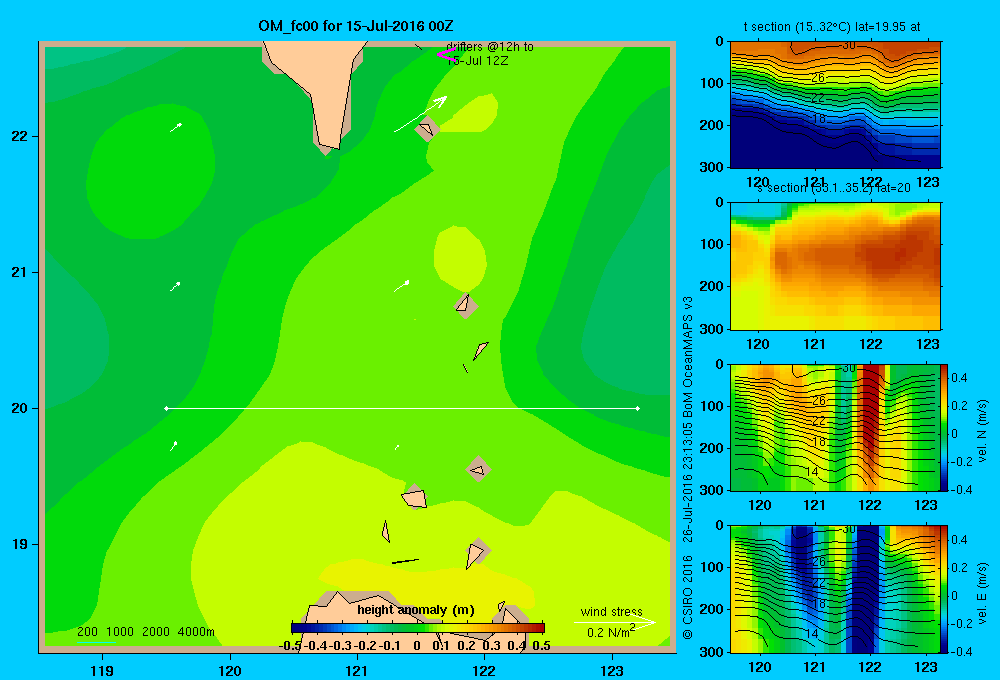The image size is (1000, 680).
Task: Click the island just south of 21N near 121.9E
Action: coord(466,305)
